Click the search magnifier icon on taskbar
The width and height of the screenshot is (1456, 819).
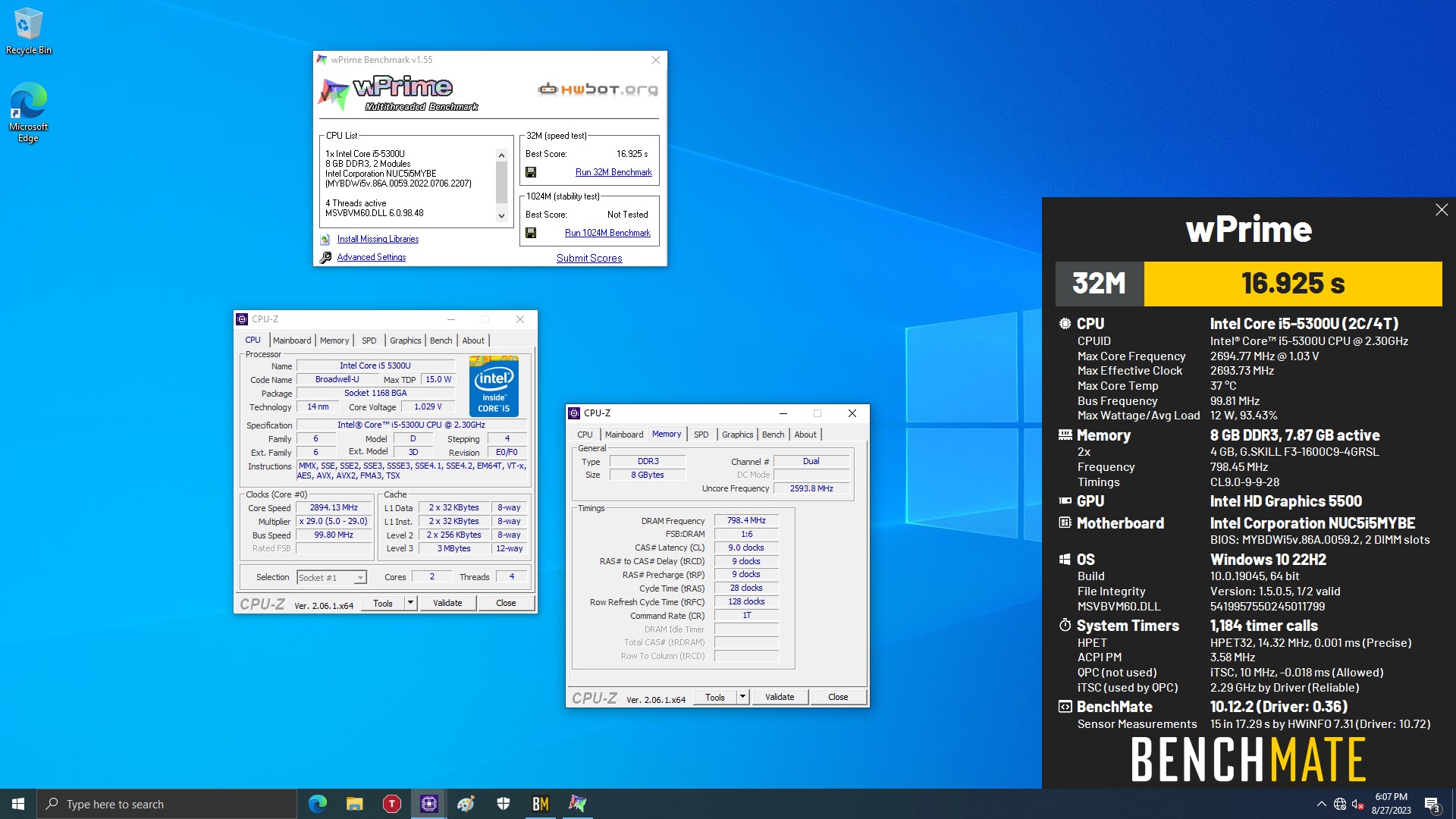coord(52,804)
